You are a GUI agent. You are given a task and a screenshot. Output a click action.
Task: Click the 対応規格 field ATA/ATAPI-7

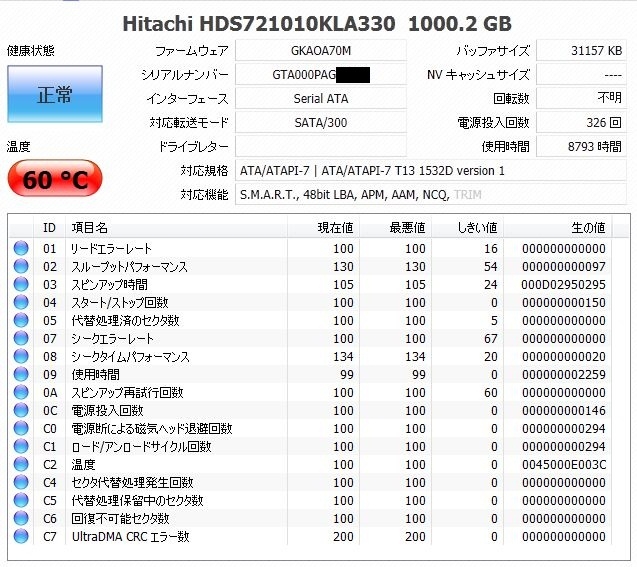(431, 171)
